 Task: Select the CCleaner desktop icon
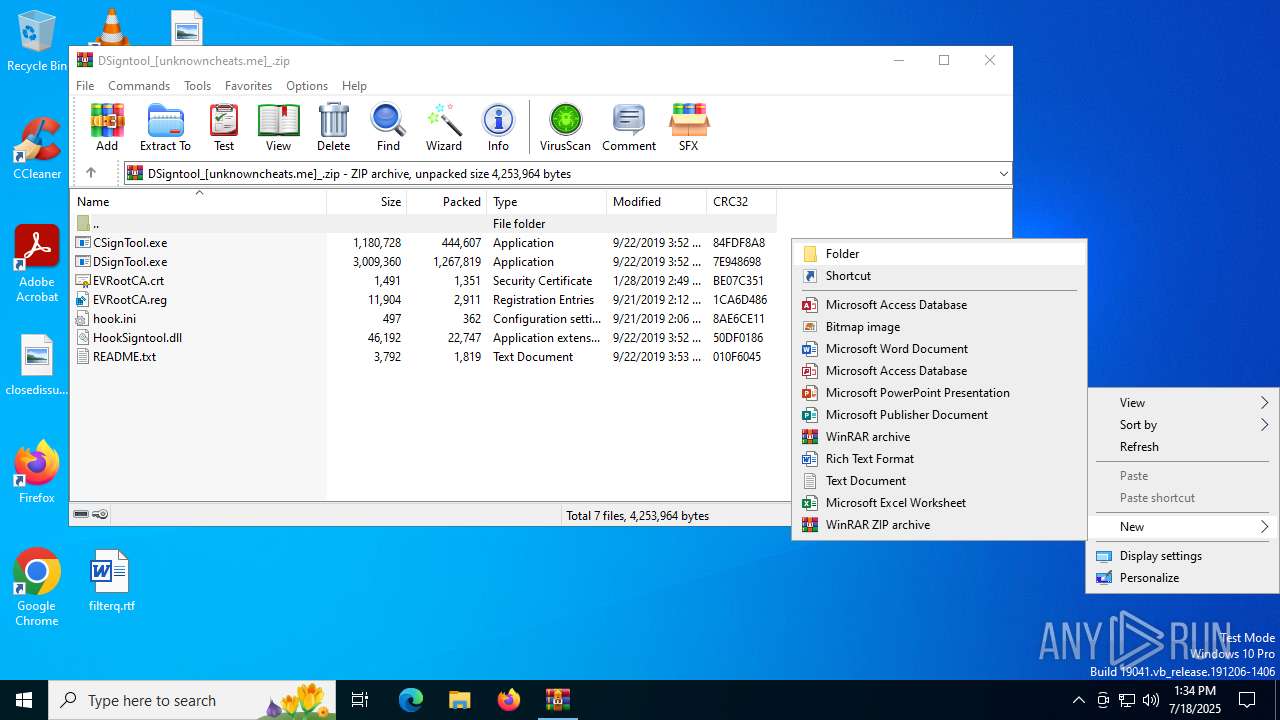point(37,148)
